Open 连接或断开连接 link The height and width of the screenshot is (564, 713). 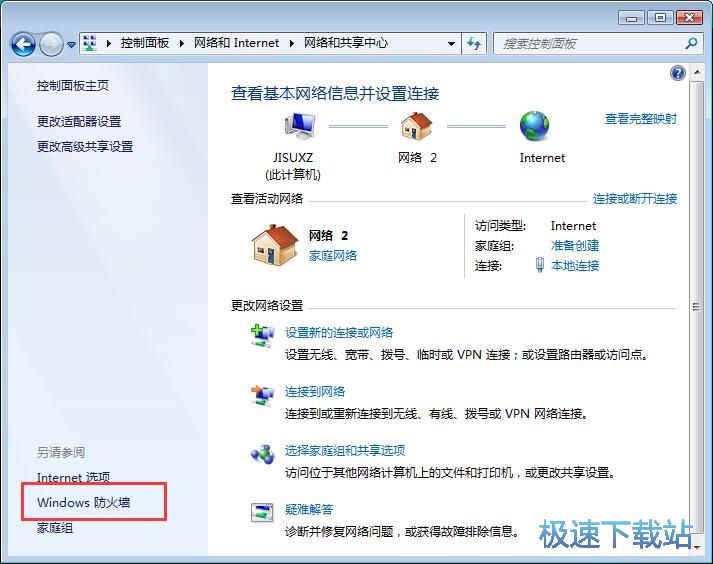pyautogui.click(x=635, y=199)
